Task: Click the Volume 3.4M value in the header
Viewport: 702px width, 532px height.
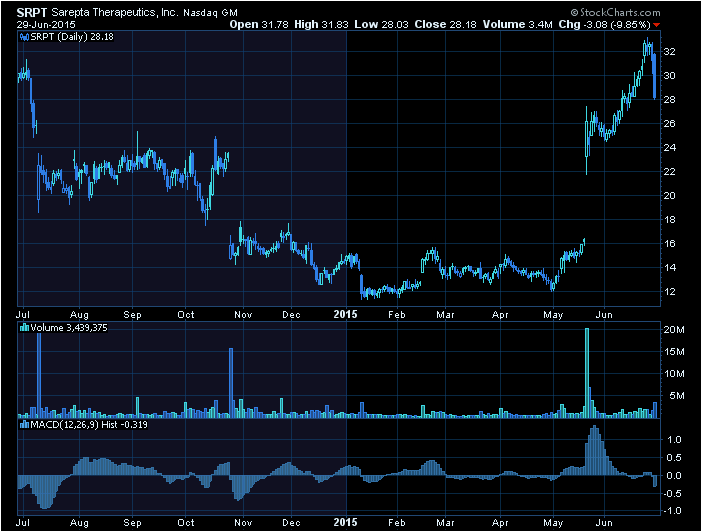Action: click(518, 25)
